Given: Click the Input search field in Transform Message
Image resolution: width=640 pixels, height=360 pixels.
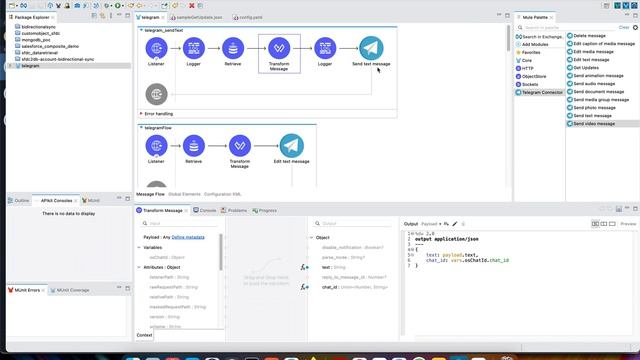Looking at the screenshot, I should pos(180,224).
